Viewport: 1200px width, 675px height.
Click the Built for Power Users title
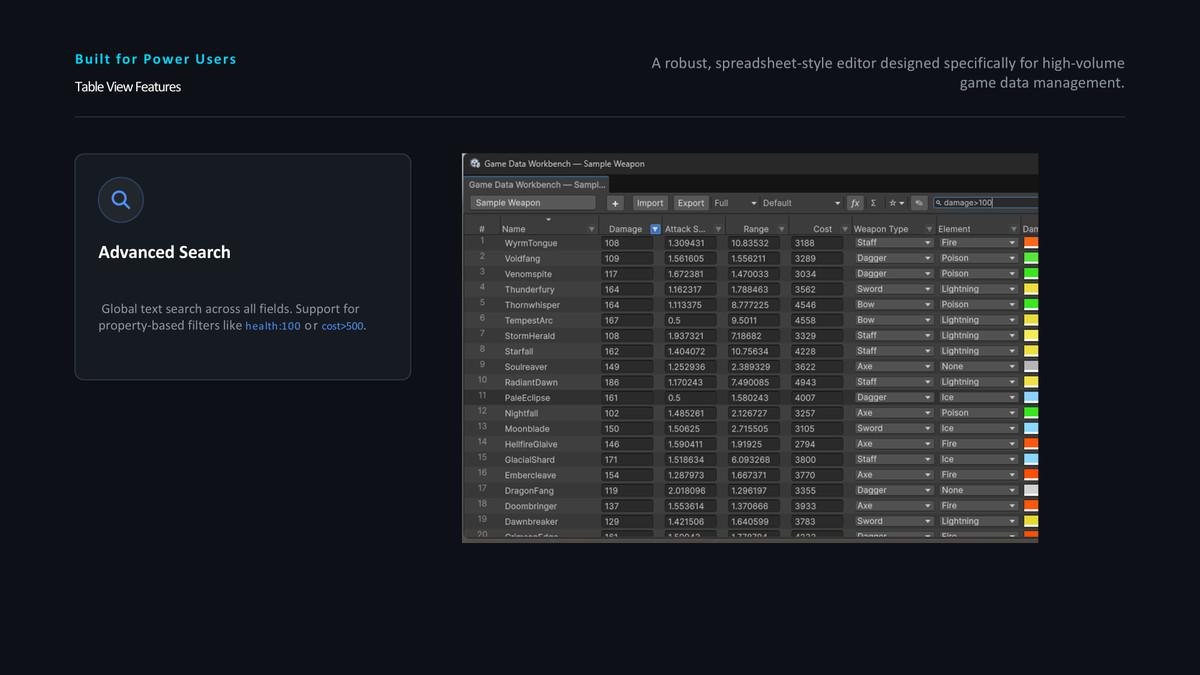156,59
